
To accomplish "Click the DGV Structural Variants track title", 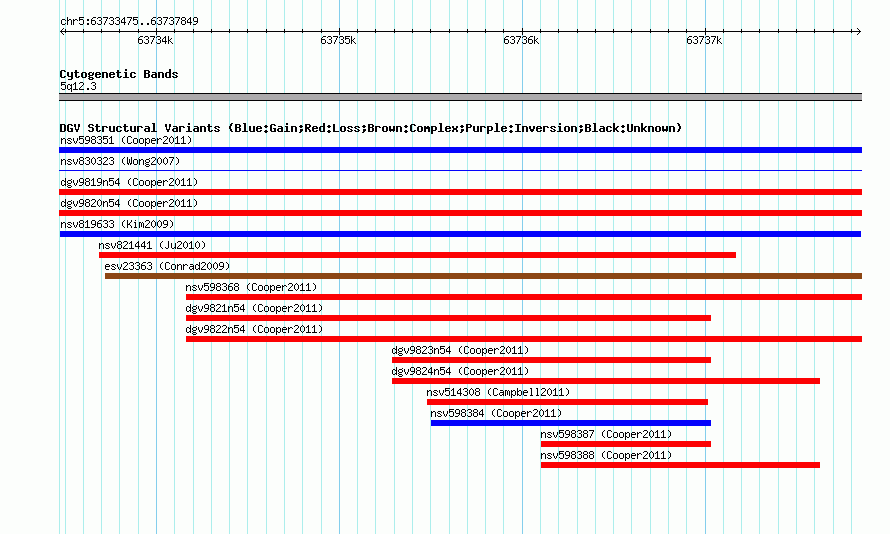I will 371,128.
